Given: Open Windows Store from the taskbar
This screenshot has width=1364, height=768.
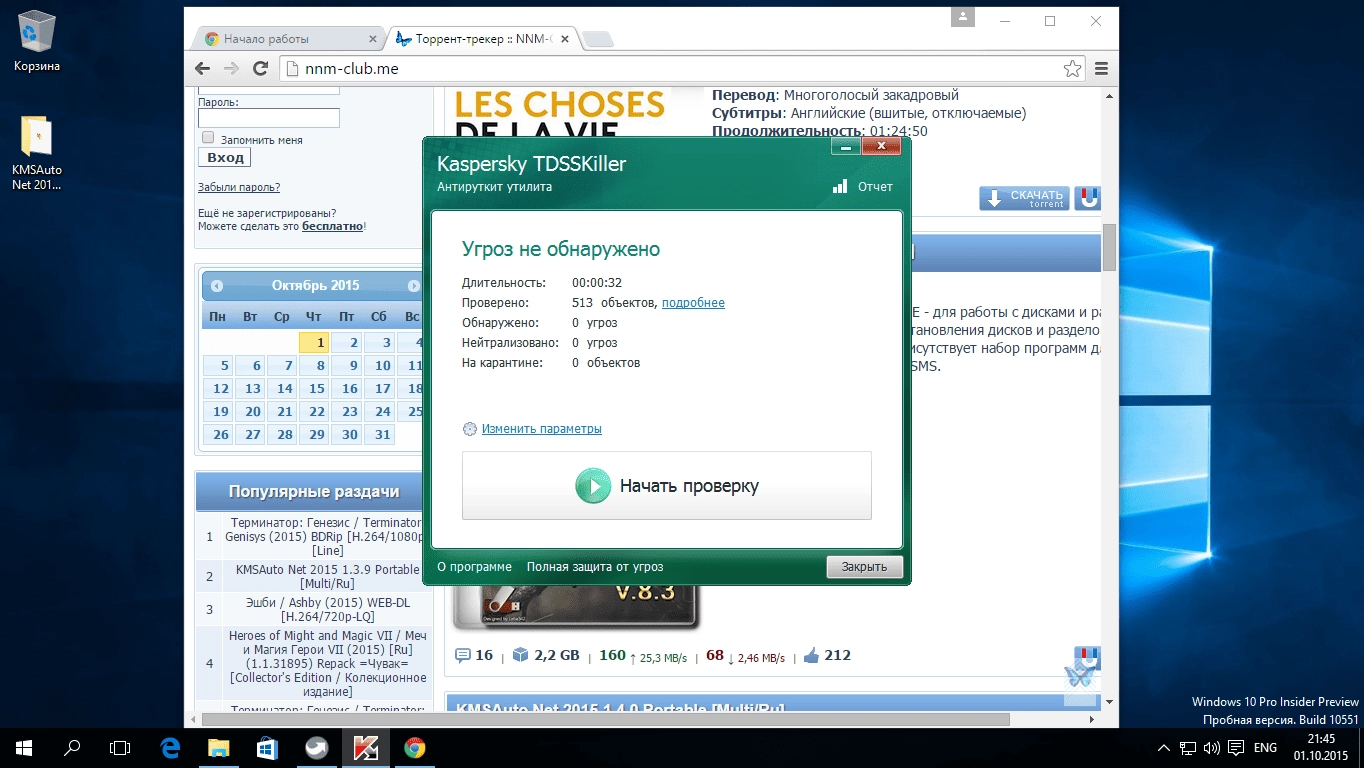Looking at the screenshot, I should click(x=267, y=747).
